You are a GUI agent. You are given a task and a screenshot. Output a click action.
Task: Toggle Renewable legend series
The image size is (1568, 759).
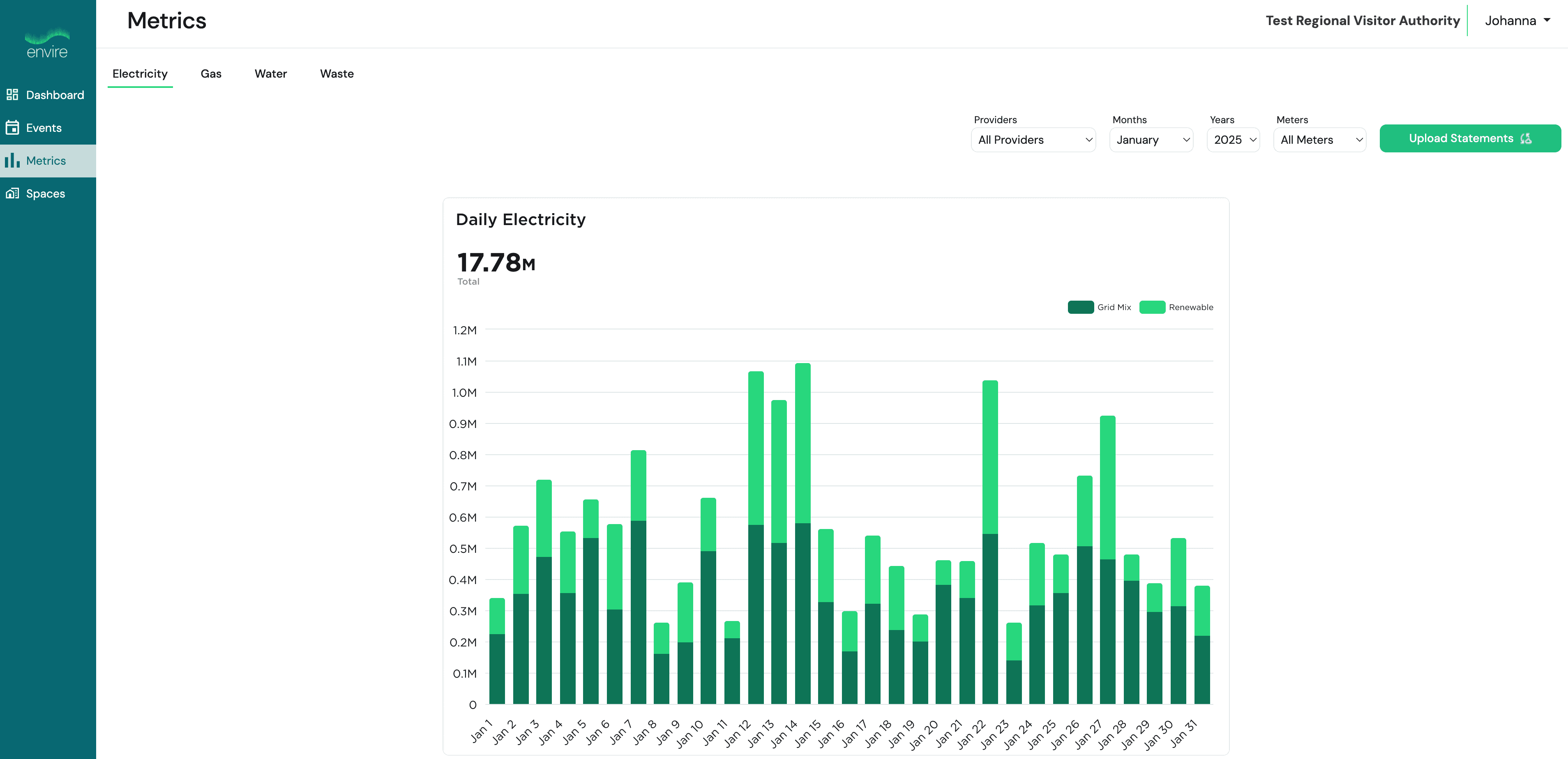1176,307
